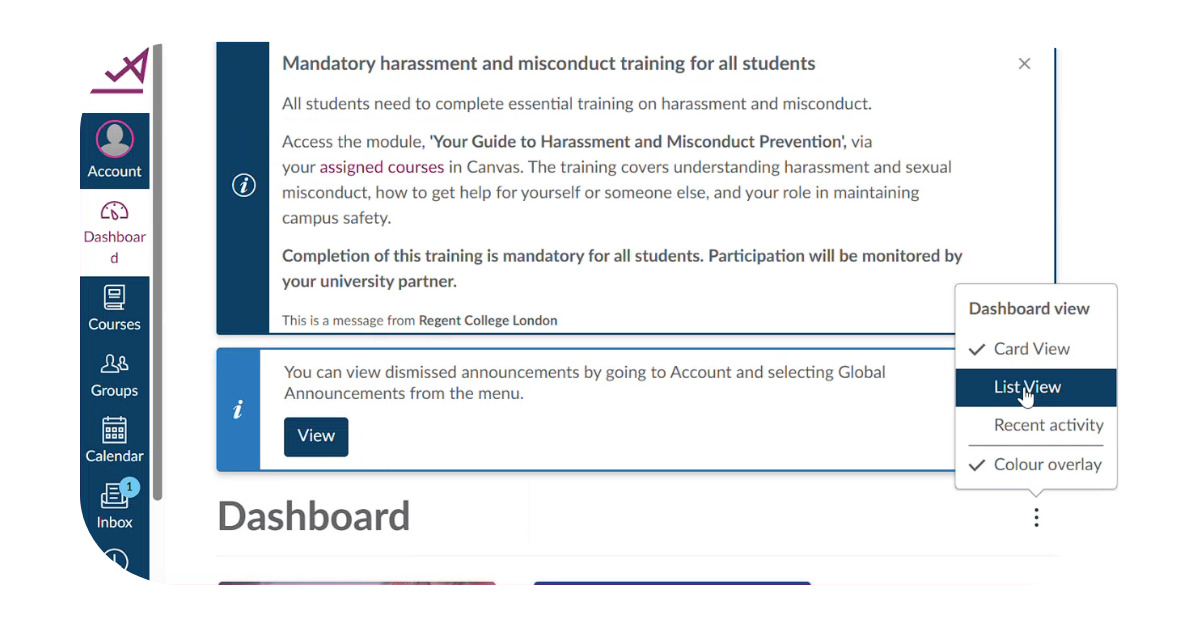The image size is (1200, 627).
Task: Click the institution logo at top left
Action: tap(120, 71)
